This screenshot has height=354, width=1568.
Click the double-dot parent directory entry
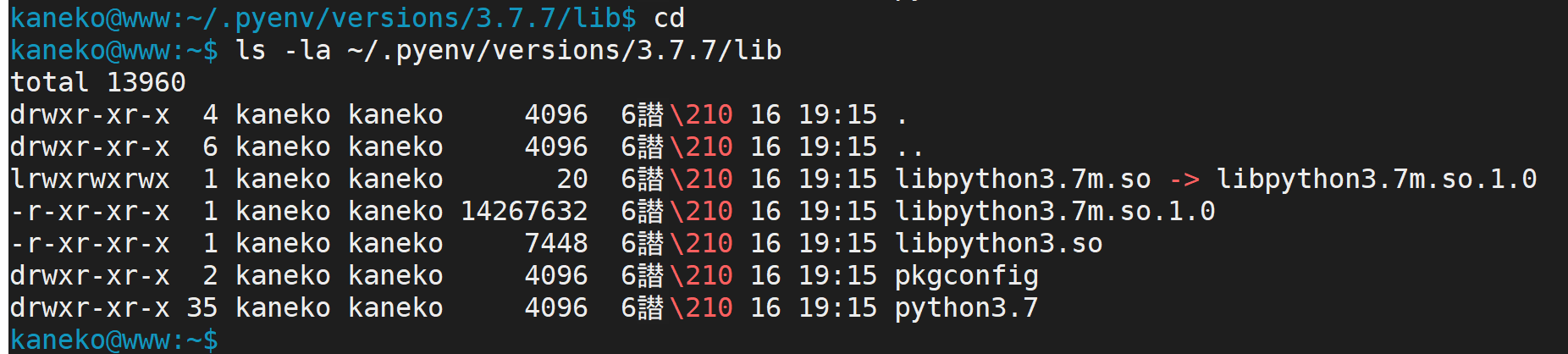[910, 147]
